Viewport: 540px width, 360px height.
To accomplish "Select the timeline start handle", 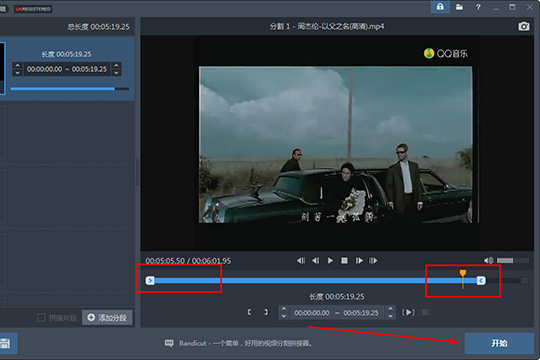I will (x=150, y=281).
